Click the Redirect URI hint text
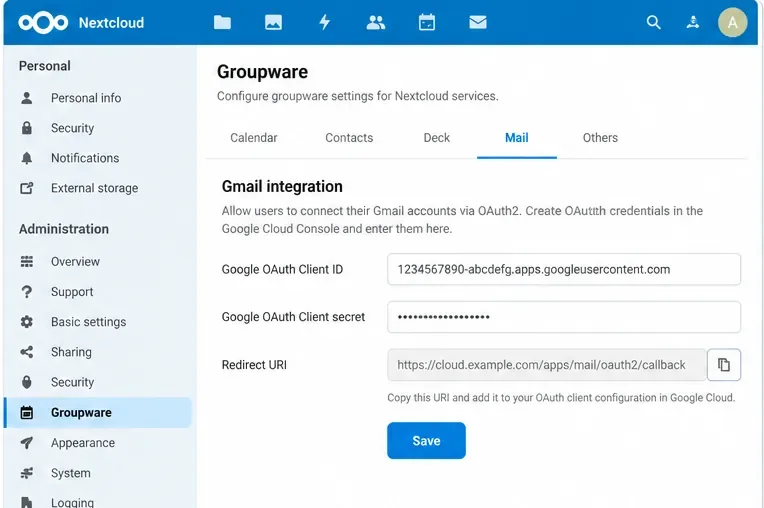This screenshot has height=508, width=764. (x=561, y=397)
